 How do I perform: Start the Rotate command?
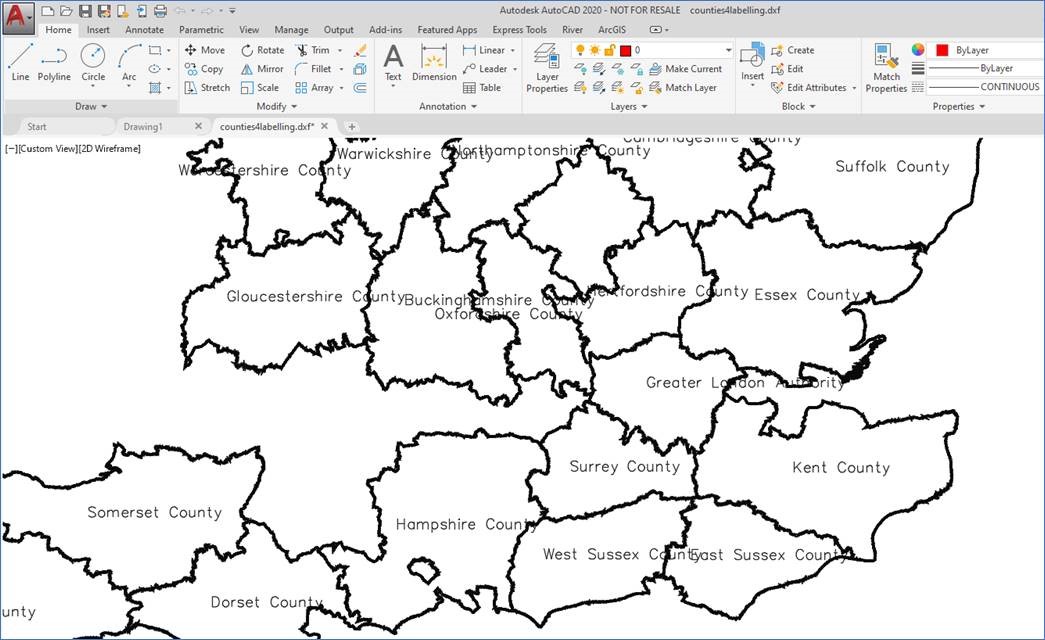click(263, 50)
